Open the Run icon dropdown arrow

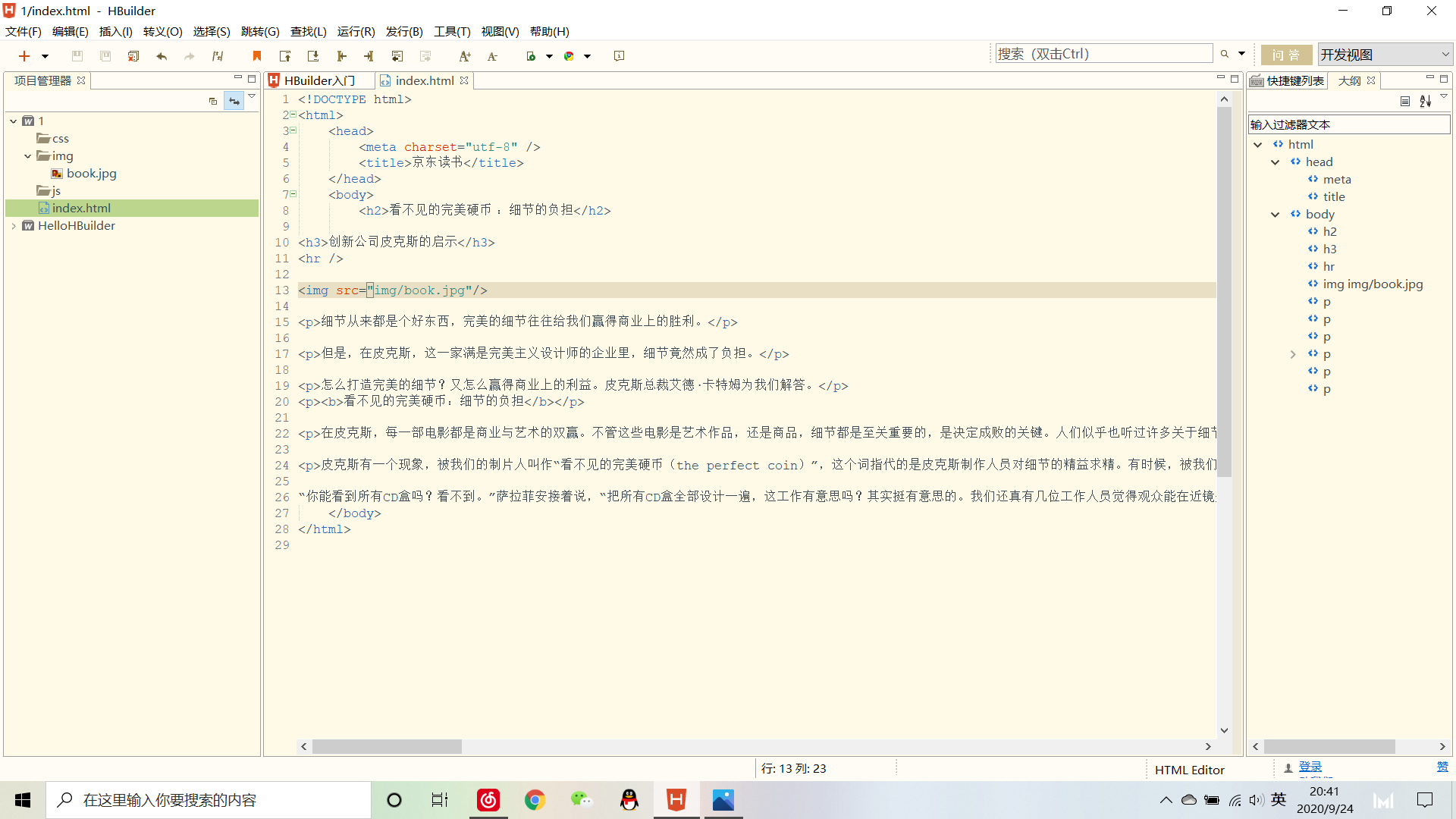(x=549, y=56)
